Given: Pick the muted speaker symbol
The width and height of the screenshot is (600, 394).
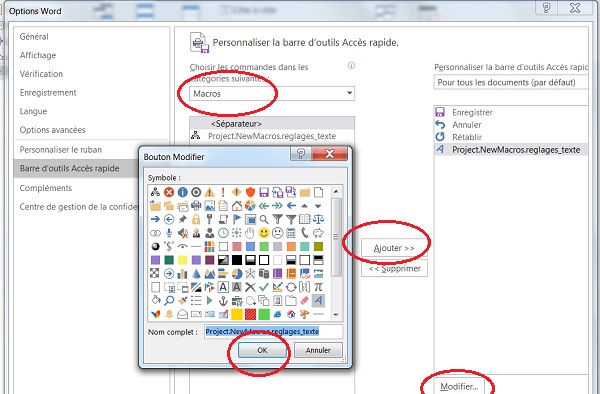Looking at the screenshot, I should pos(183,233).
